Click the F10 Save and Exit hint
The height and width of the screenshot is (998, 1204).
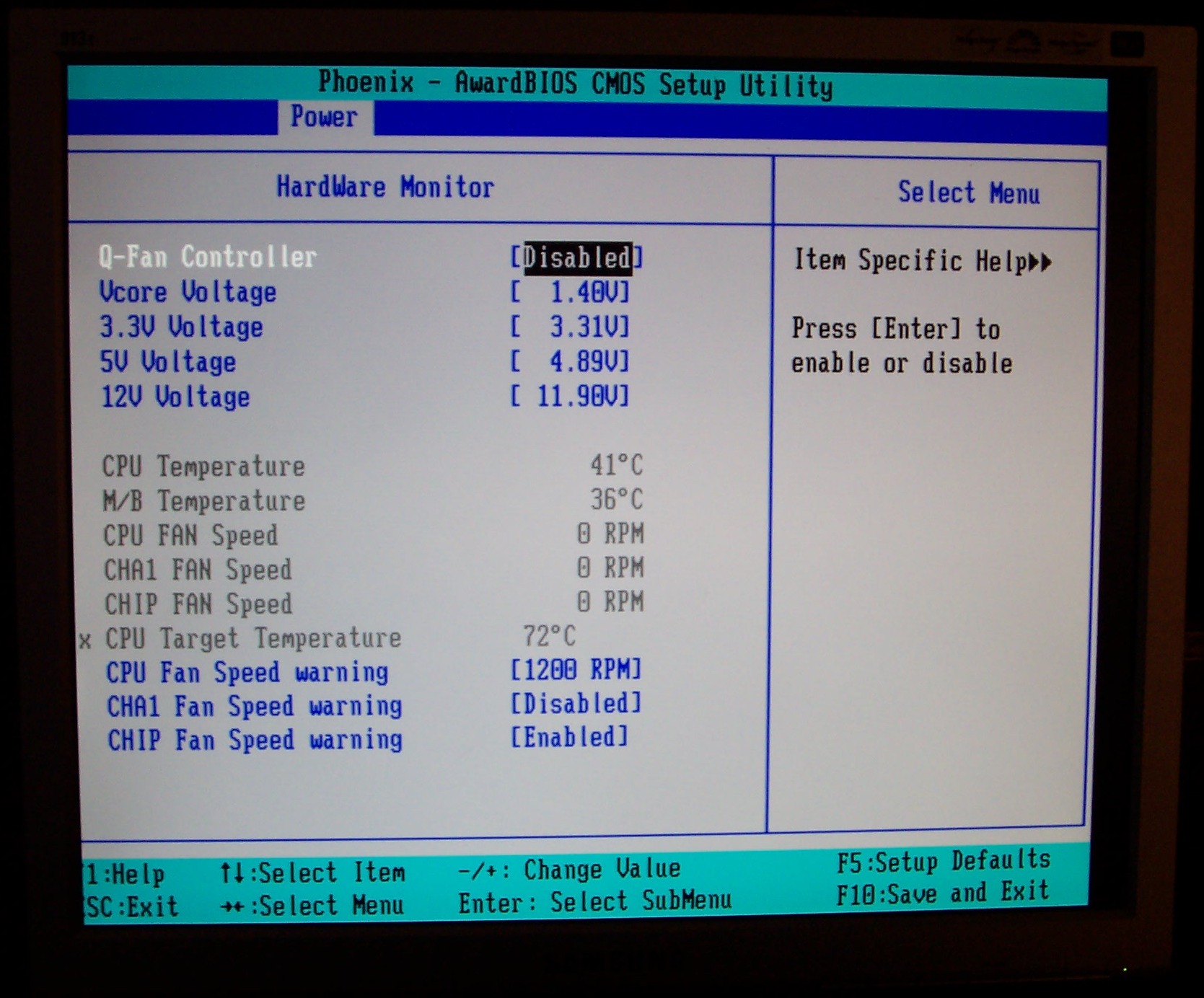[x=943, y=893]
